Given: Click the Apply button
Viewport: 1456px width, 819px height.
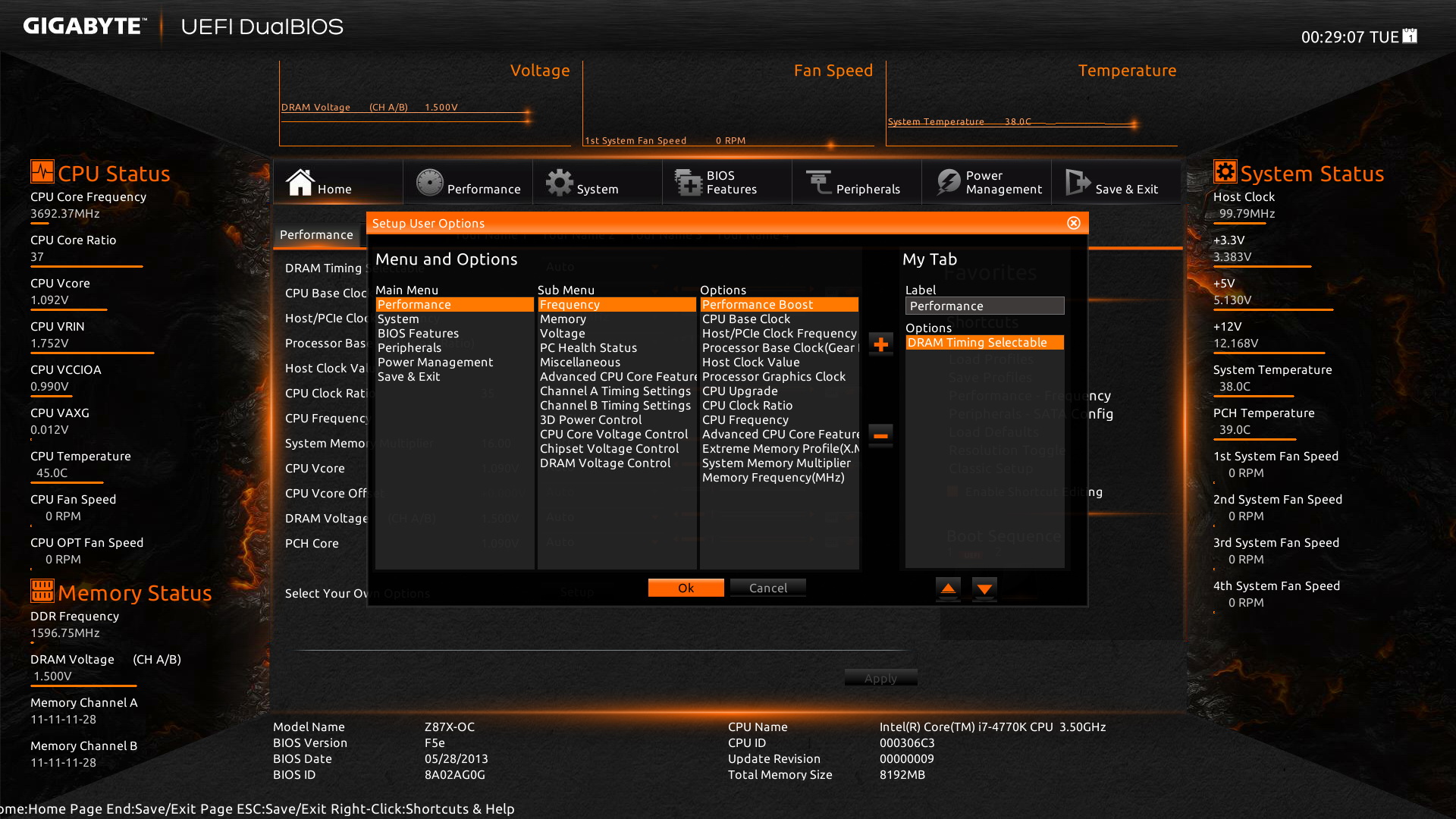Looking at the screenshot, I should click(x=880, y=678).
